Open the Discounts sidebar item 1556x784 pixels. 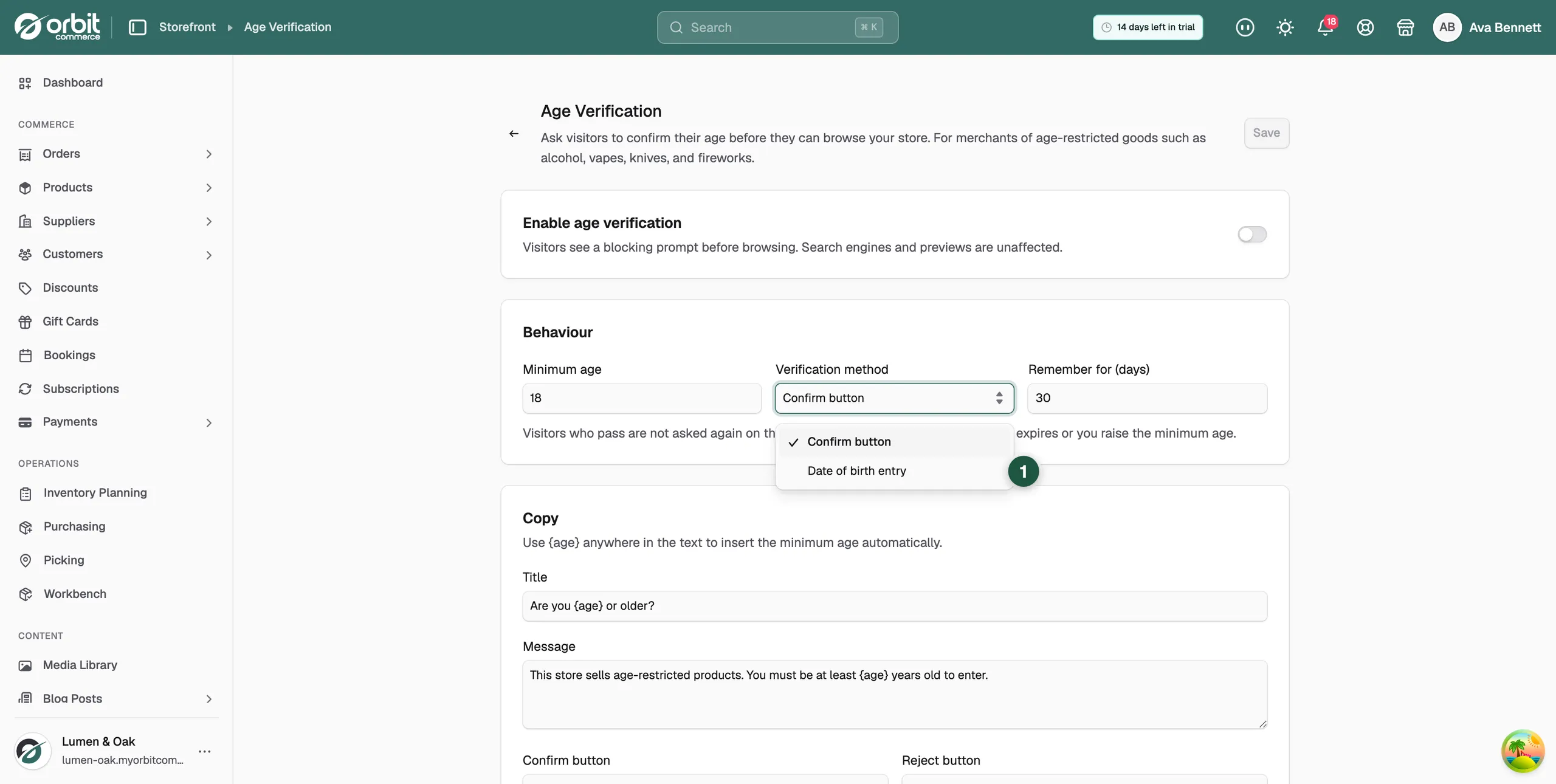click(115, 288)
